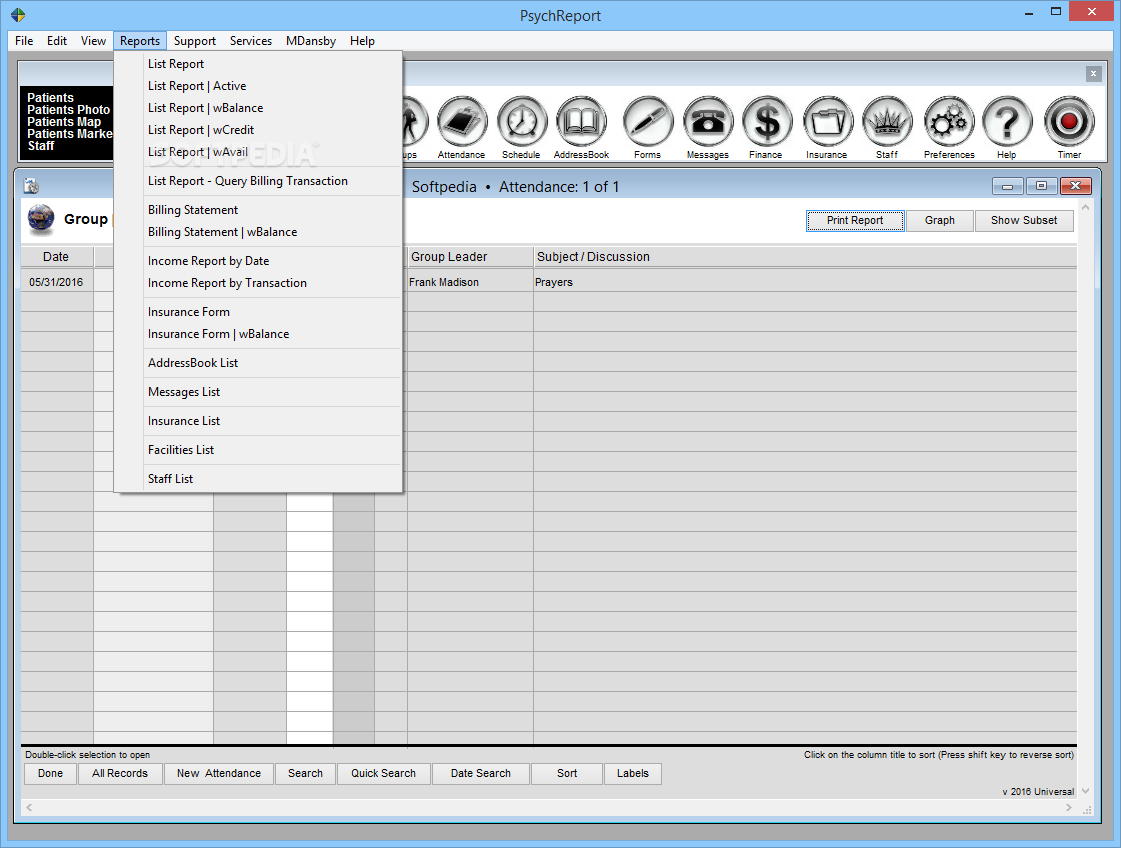Open the Attendance toolbar icon
1121x848 pixels.
[x=462, y=122]
